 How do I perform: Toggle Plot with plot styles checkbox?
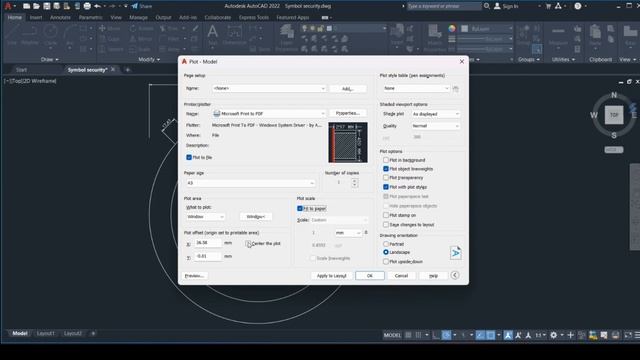point(386,187)
